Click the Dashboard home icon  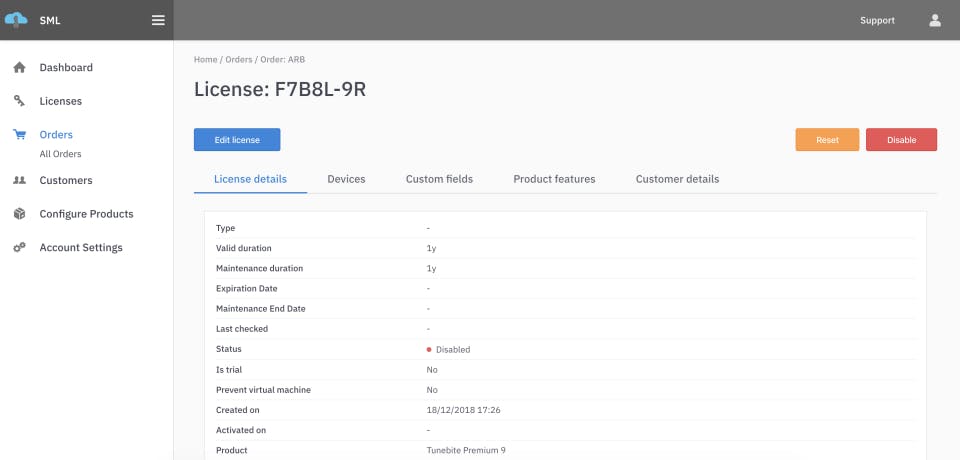[19, 68]
